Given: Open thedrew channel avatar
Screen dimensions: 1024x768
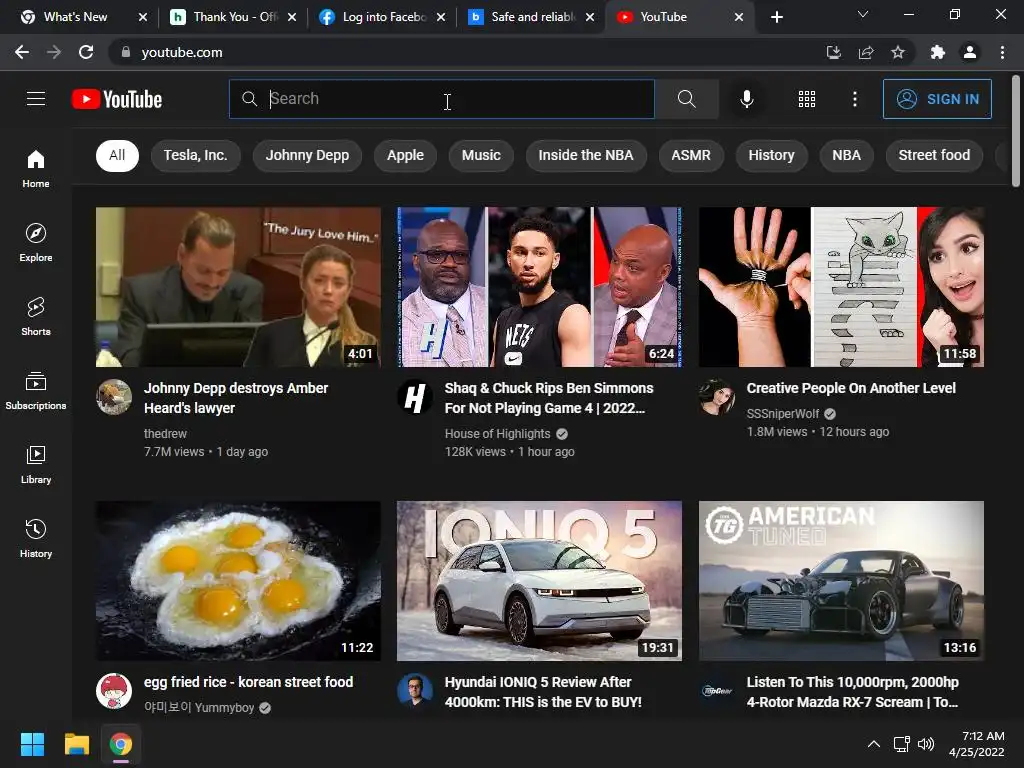Looking at the screenshot, I should [x=114, y=396].
